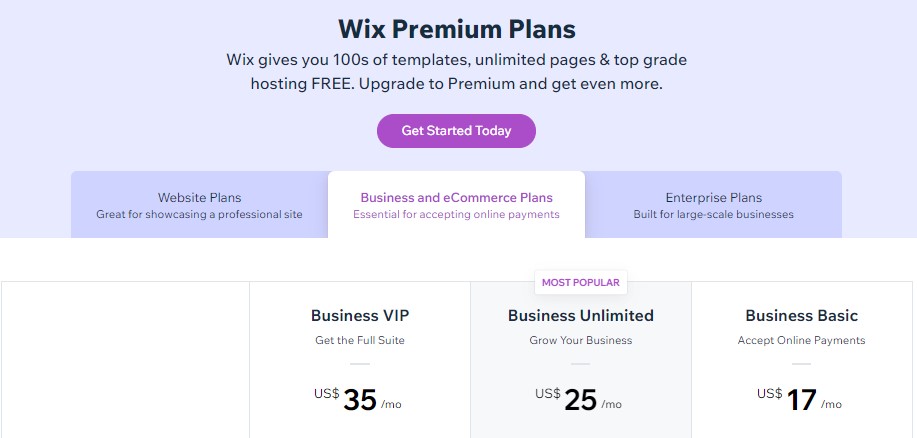
Task: Open the Enterprise Plans tab
Action: coord(713,205)
